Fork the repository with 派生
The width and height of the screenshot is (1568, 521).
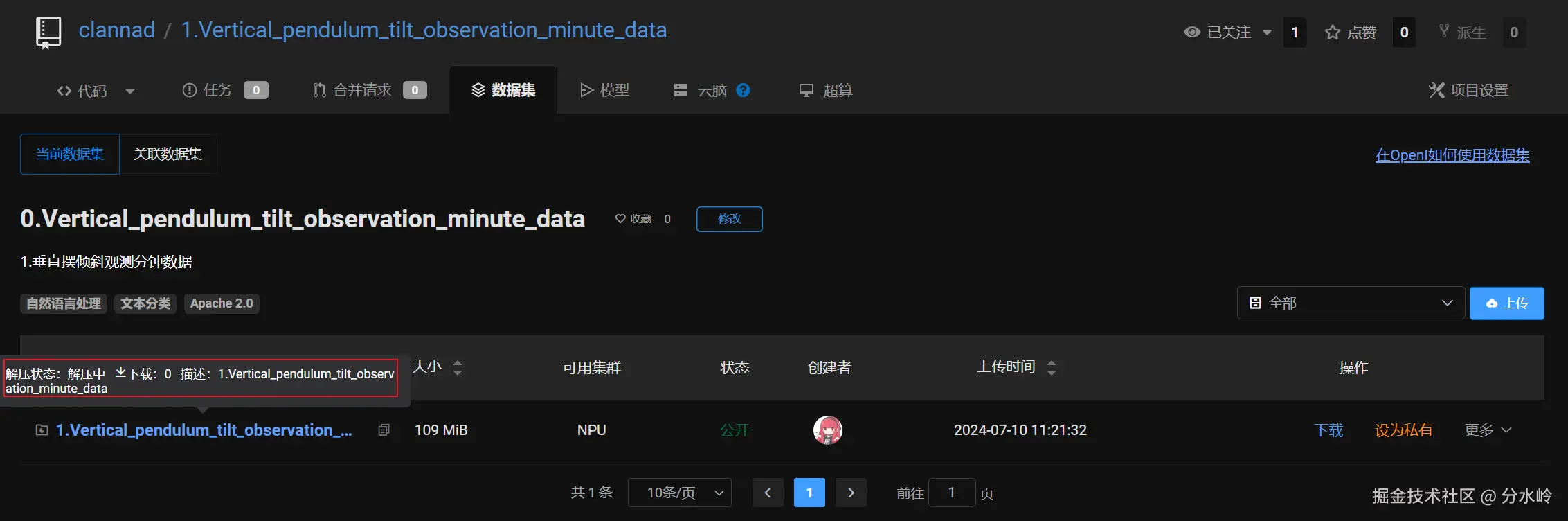click(1462, 33)
